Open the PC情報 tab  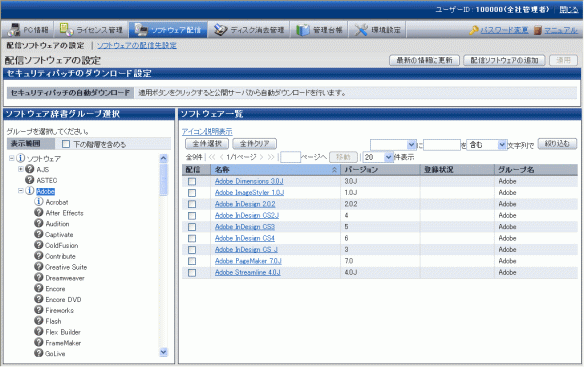(28, 30)
